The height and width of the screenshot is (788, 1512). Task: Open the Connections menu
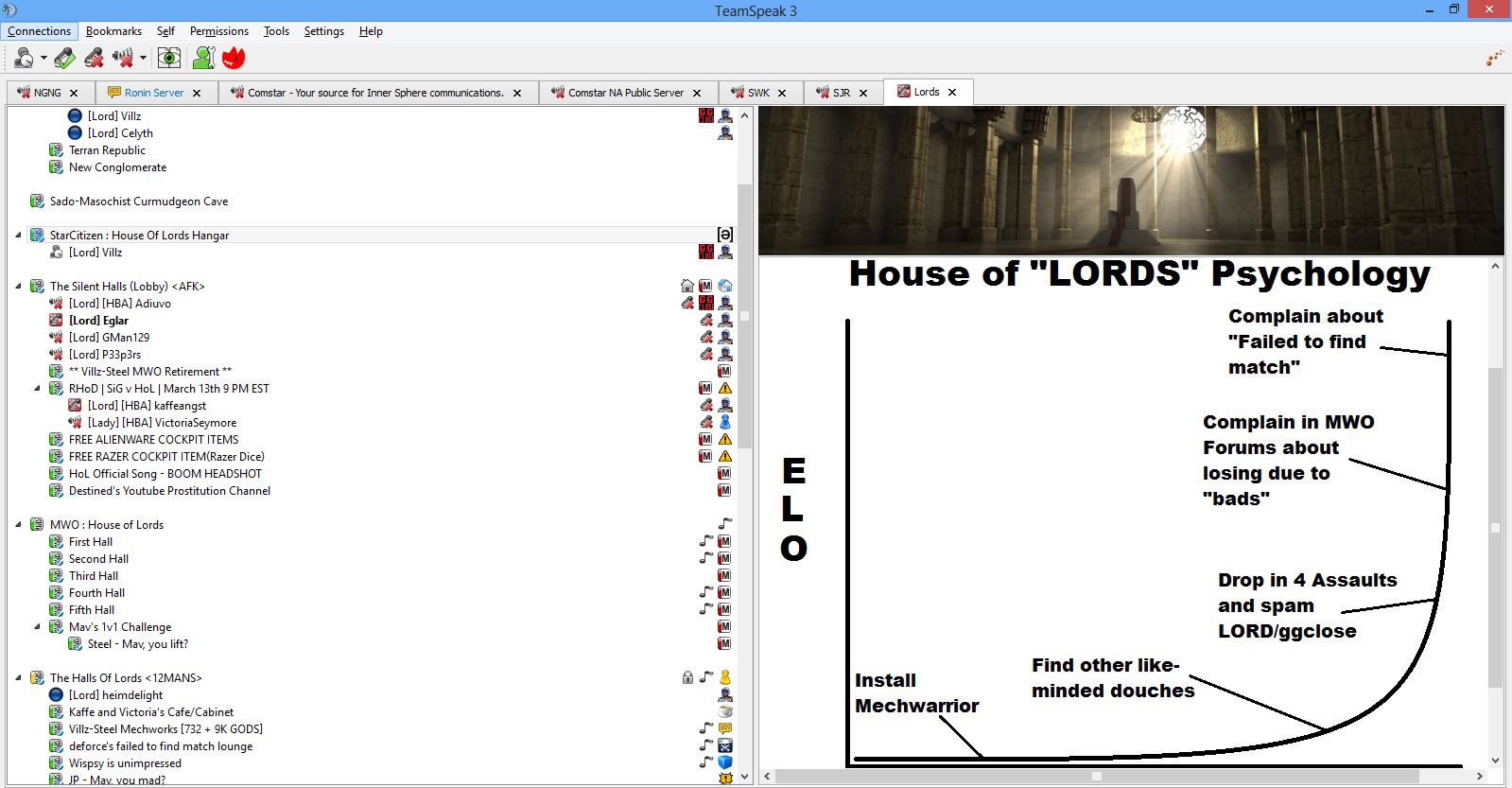(x=39, y=31)
